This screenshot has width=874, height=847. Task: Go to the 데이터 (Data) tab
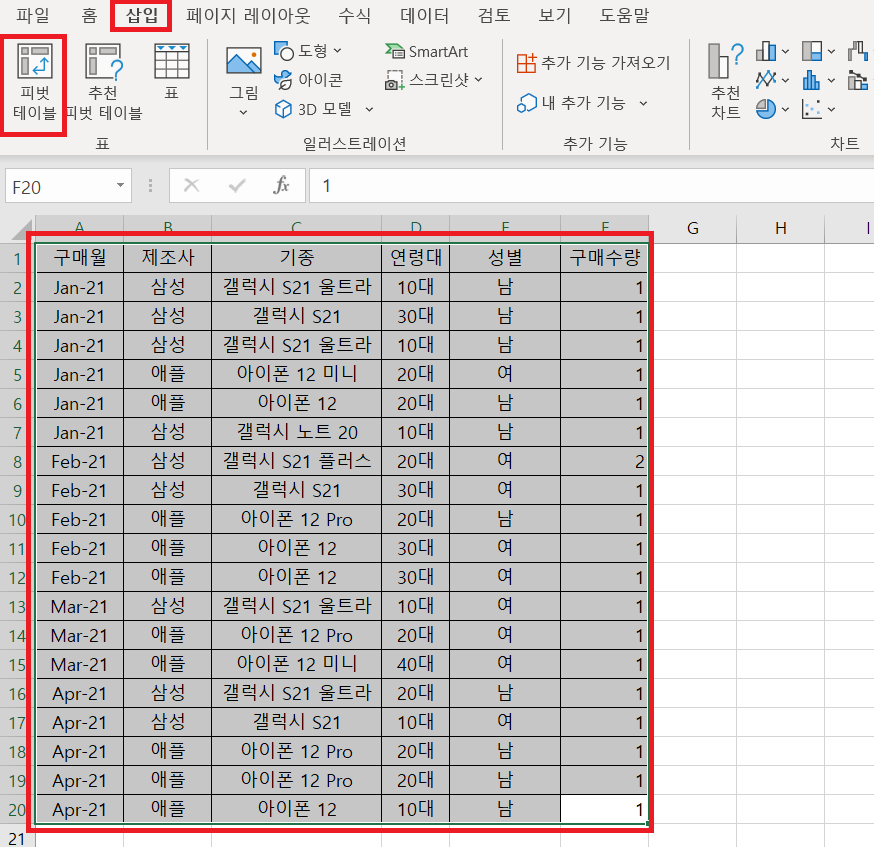pyautogui.click(x=424, y=16)
